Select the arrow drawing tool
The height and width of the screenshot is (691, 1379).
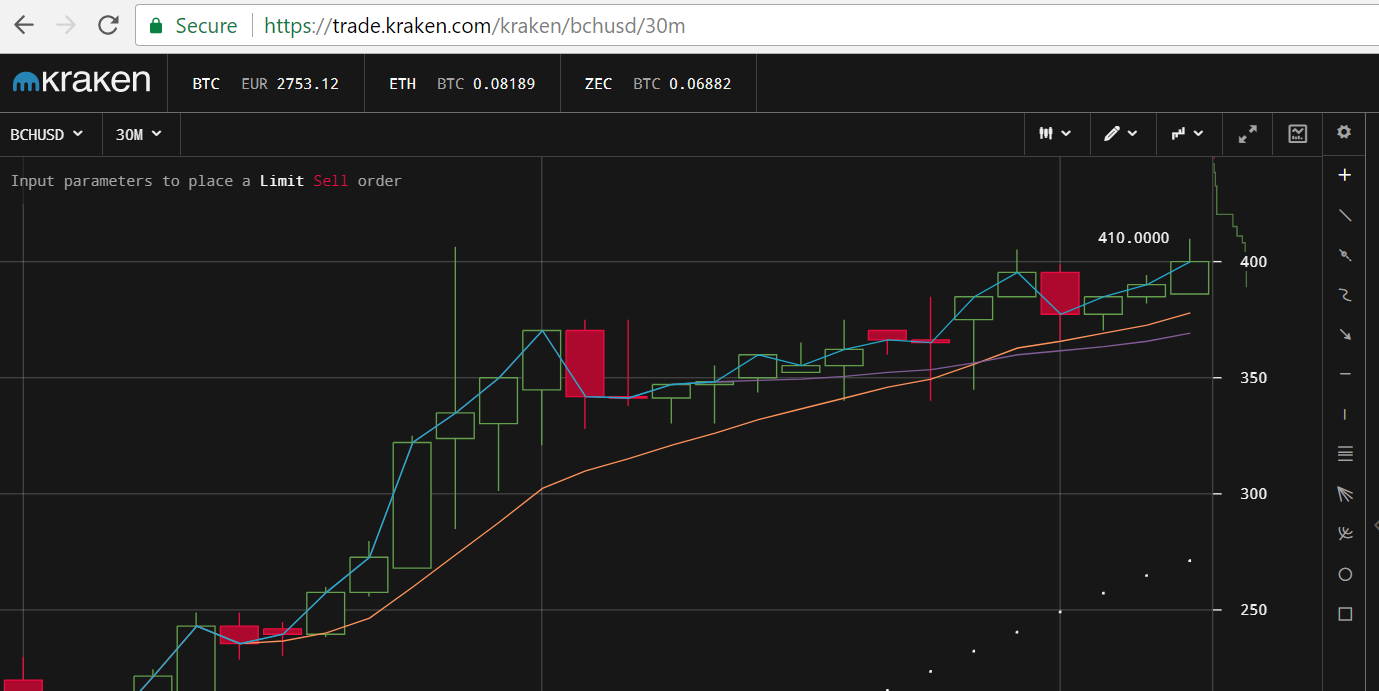click(1345, 335)
